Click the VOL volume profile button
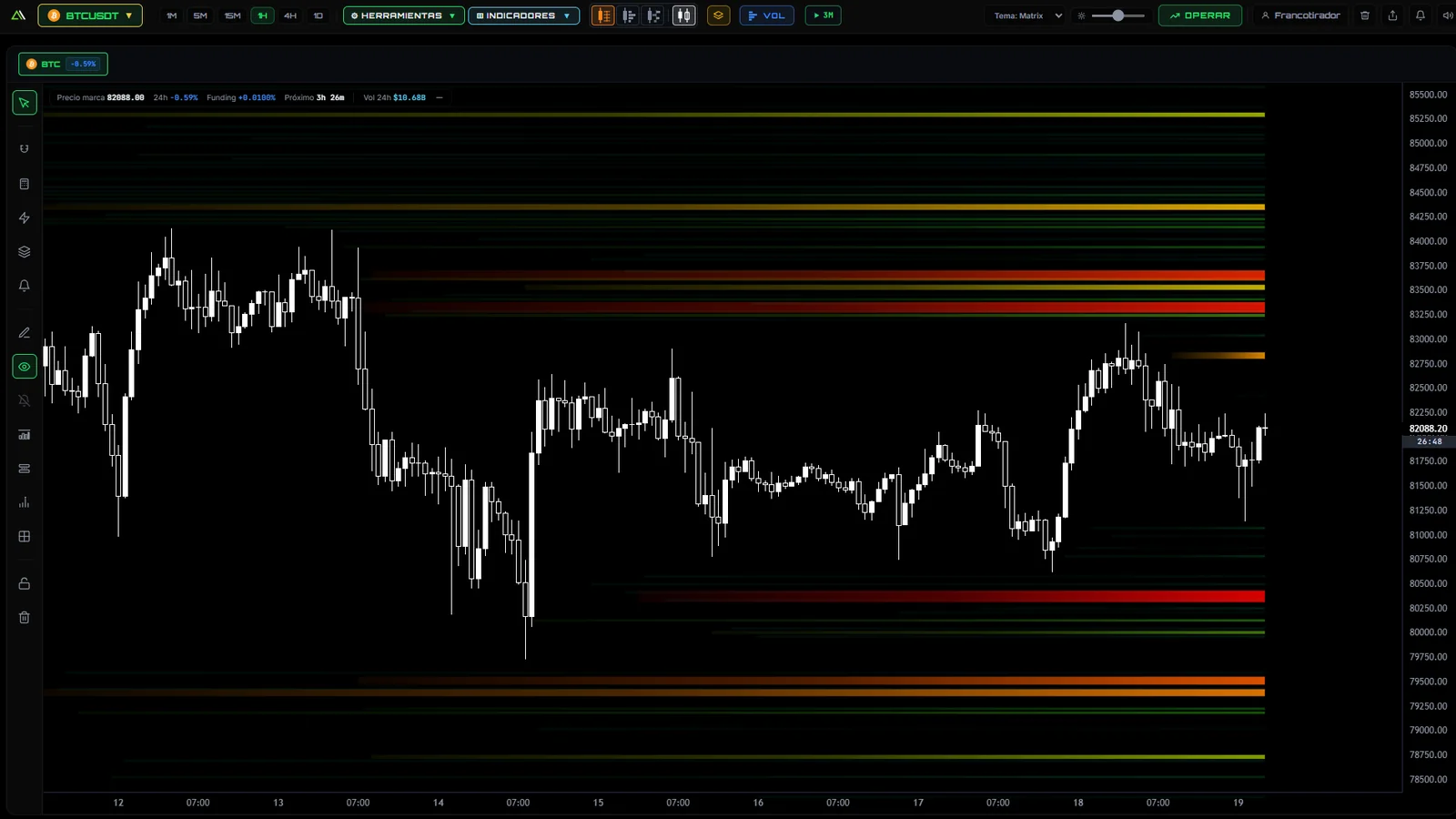Image resolution: width=1456 pixels, height=819 pixels. pos(766,15)
